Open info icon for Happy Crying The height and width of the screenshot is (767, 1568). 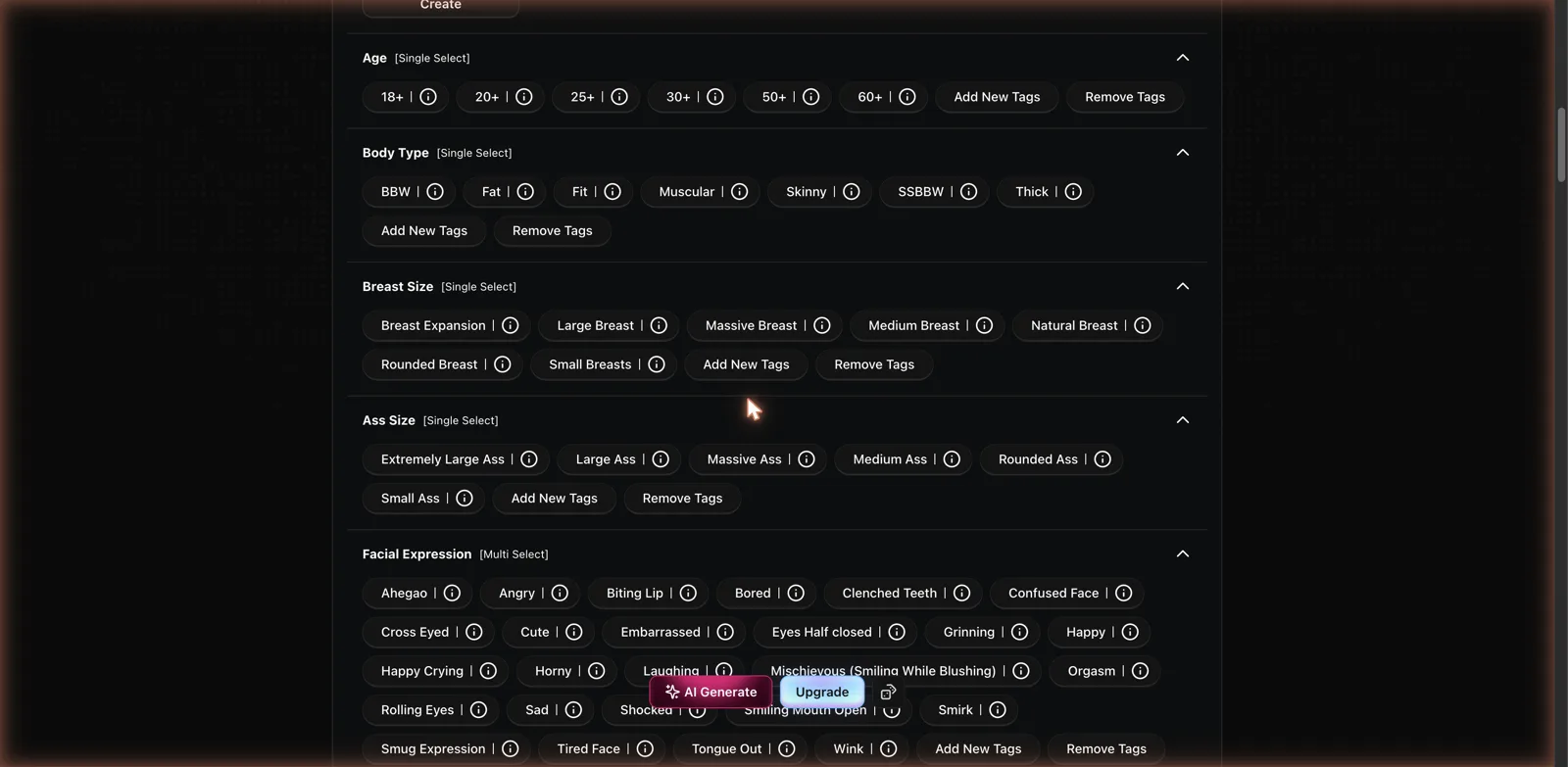488,671
